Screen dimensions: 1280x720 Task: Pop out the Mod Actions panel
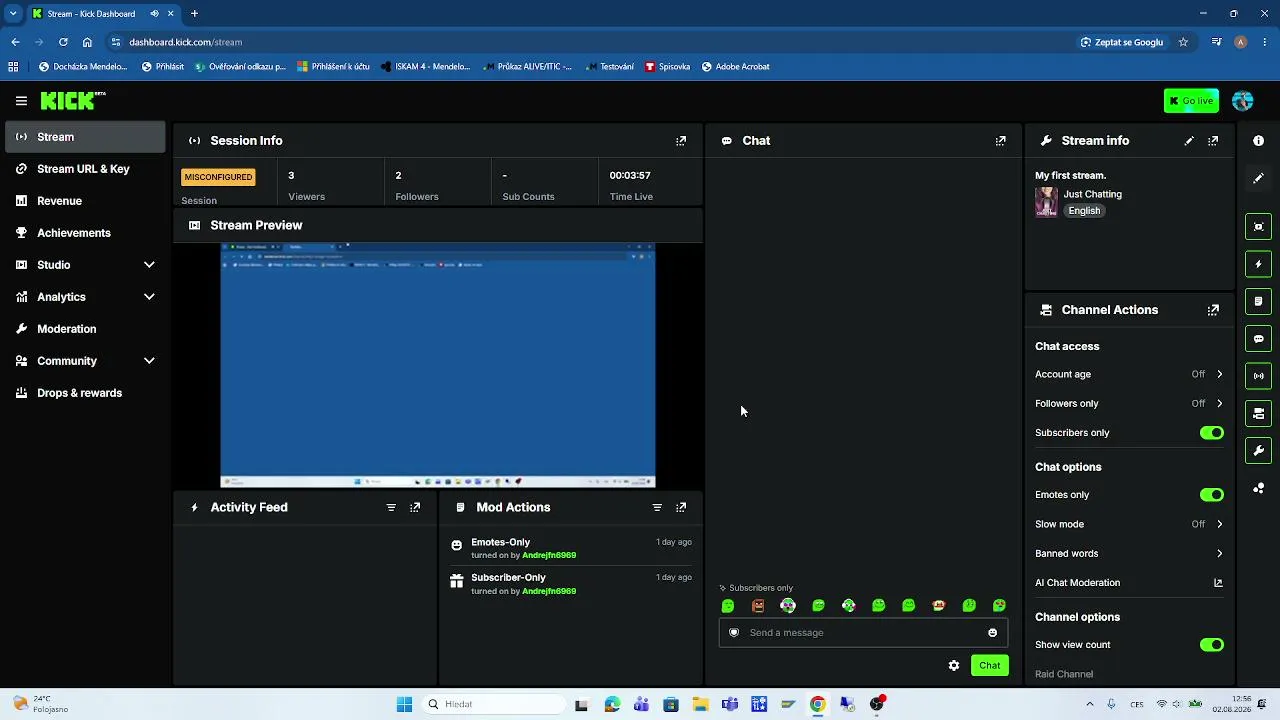click(x=681, y=508)
